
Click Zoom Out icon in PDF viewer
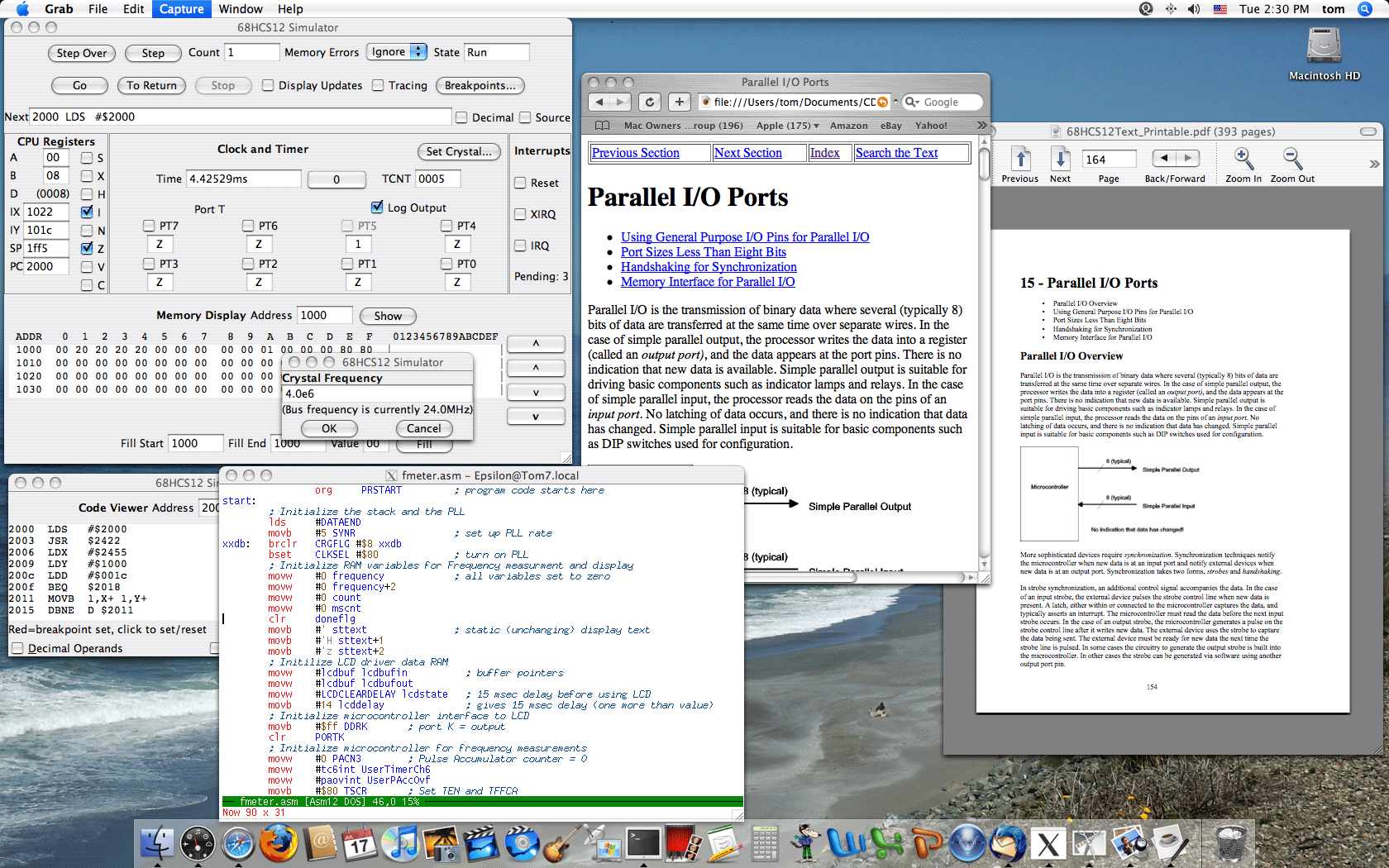click(1292, 159)
